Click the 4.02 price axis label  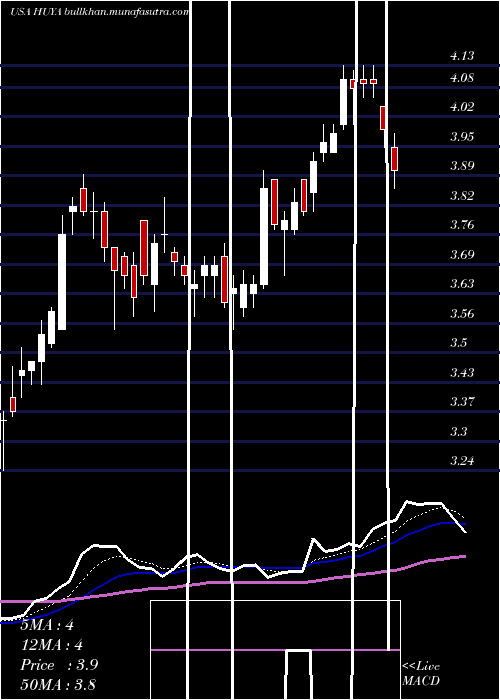click(x=462, y=107)
